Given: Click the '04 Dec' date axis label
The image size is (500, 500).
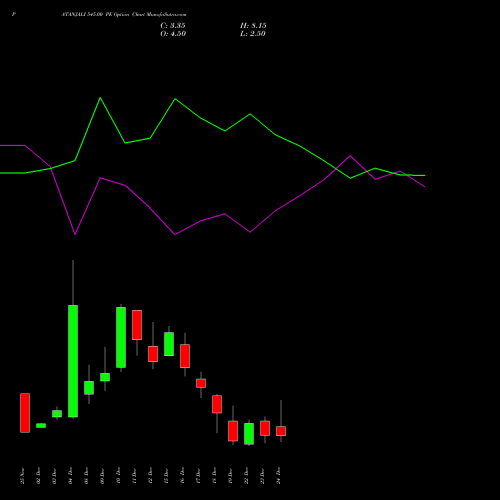Looking at the screenshot, I should (x=70, y=476).
